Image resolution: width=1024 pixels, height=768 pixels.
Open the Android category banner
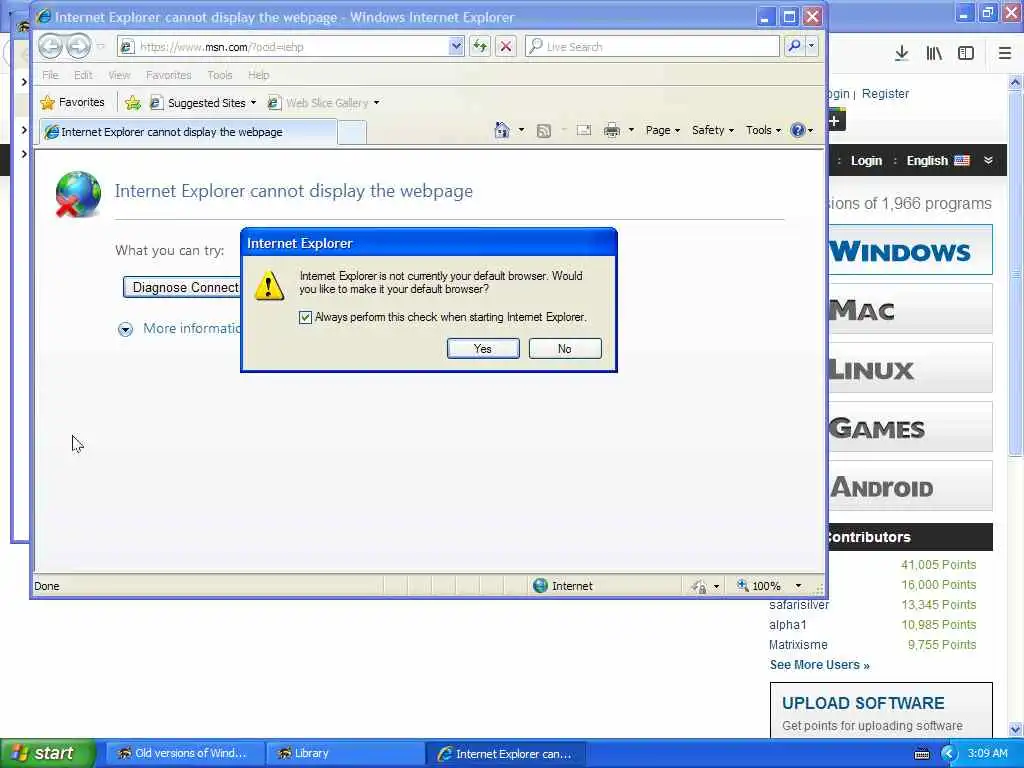910,486
